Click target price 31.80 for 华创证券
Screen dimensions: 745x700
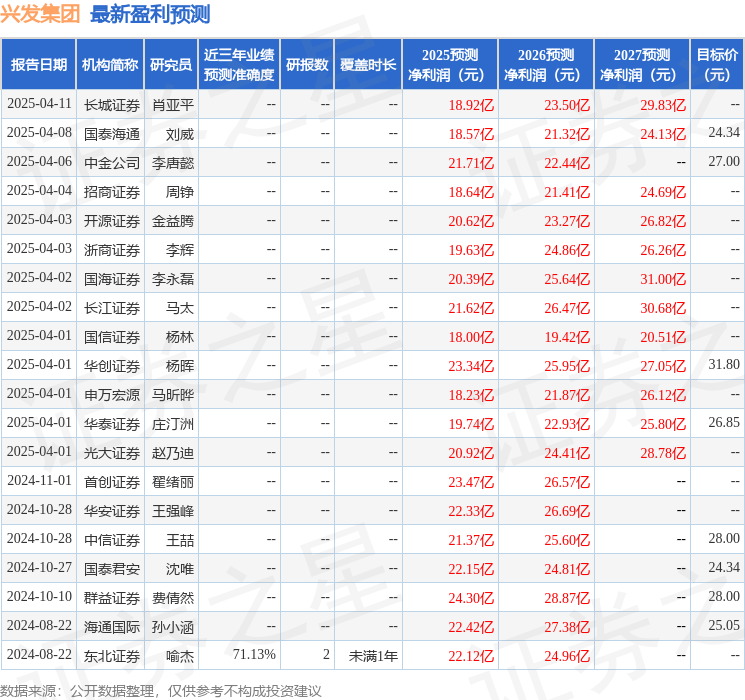tap(723, 365)
